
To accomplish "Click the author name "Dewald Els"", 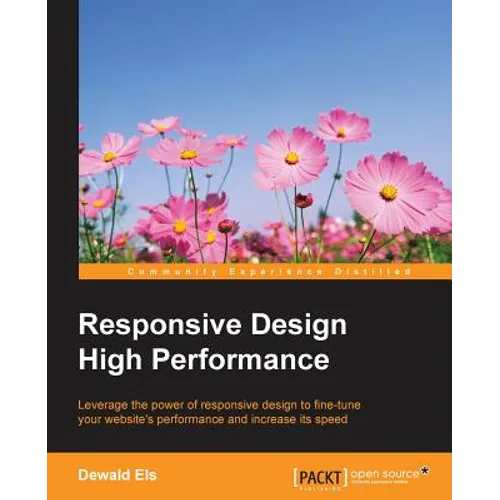I will coord(117,475).
